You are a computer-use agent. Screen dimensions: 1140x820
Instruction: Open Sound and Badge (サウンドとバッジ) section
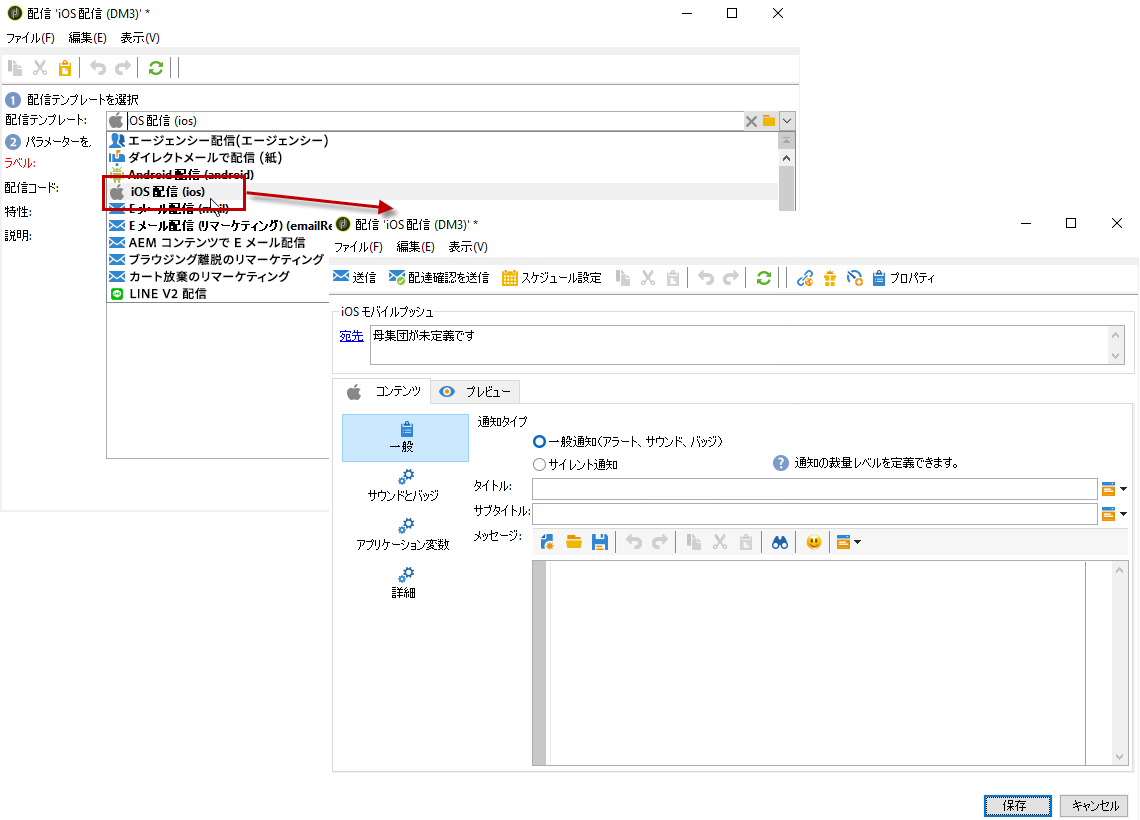pyautogui.click(x=404, y=486)
